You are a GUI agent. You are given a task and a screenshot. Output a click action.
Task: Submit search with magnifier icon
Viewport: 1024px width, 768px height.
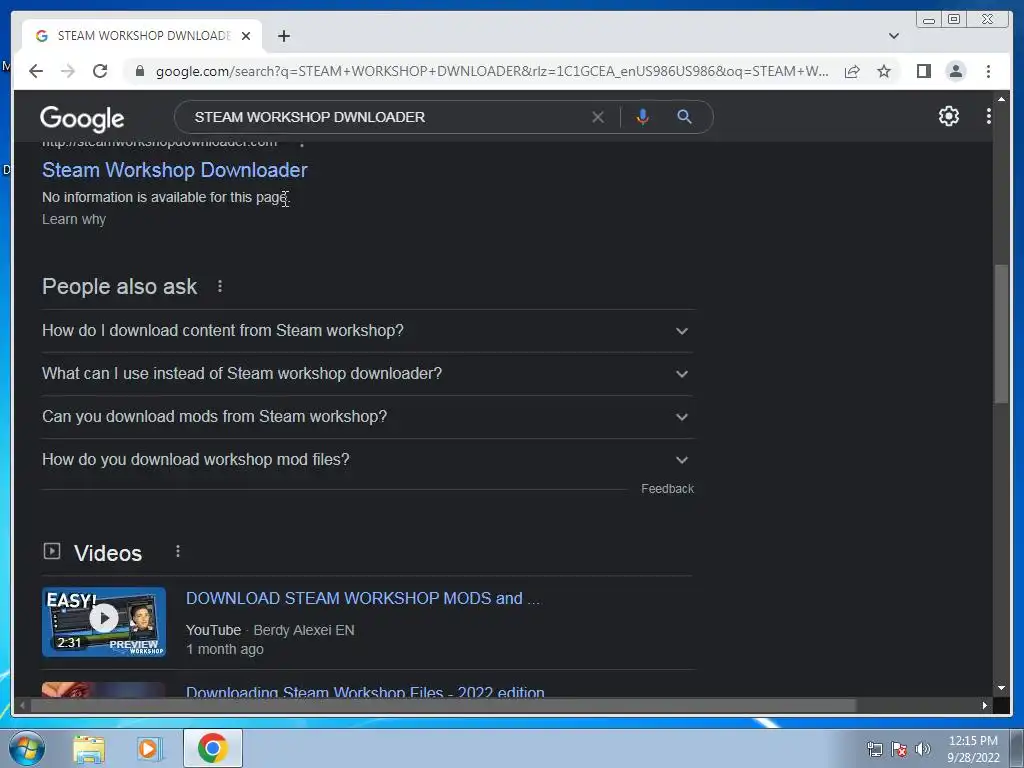coord(684,117)
